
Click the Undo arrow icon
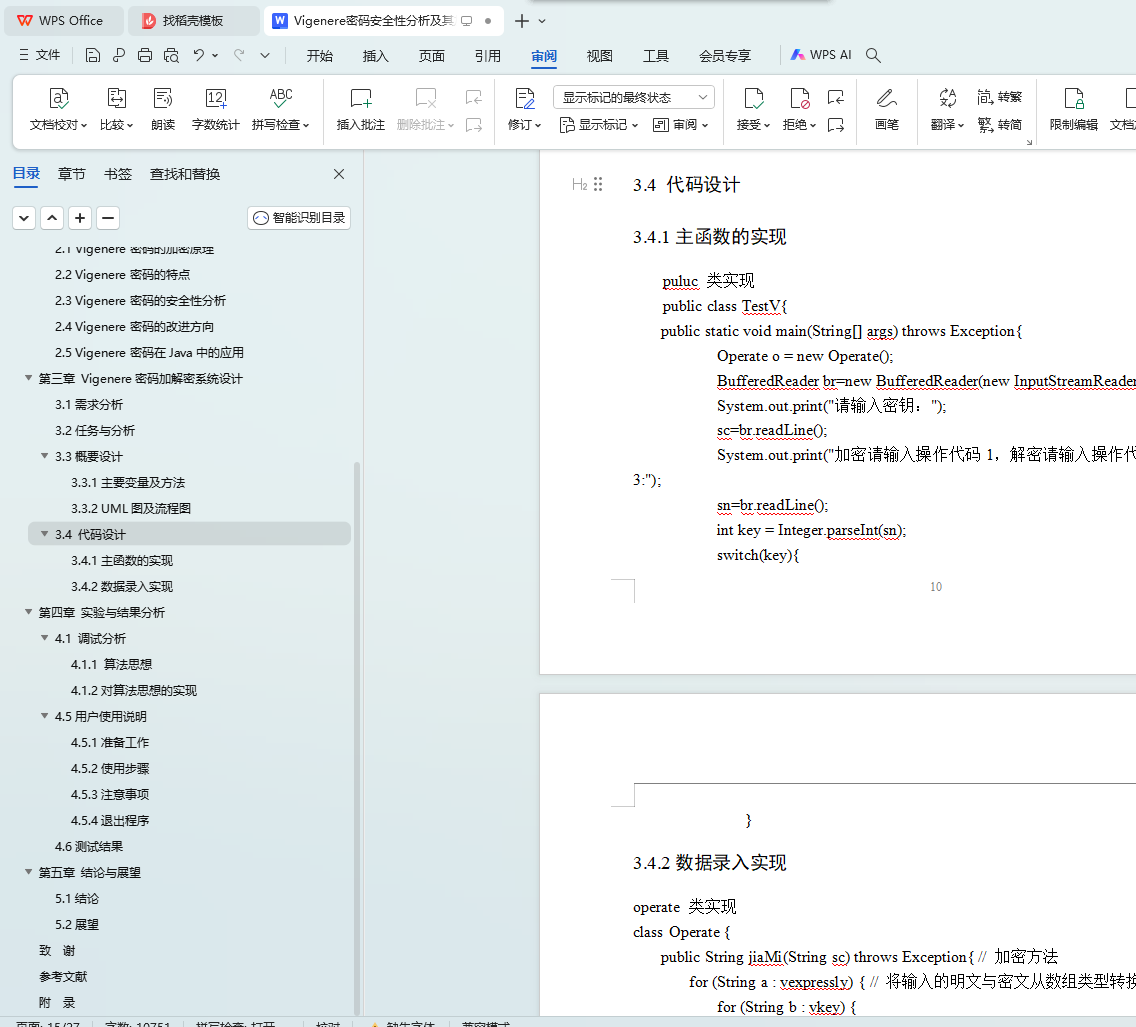199,55
